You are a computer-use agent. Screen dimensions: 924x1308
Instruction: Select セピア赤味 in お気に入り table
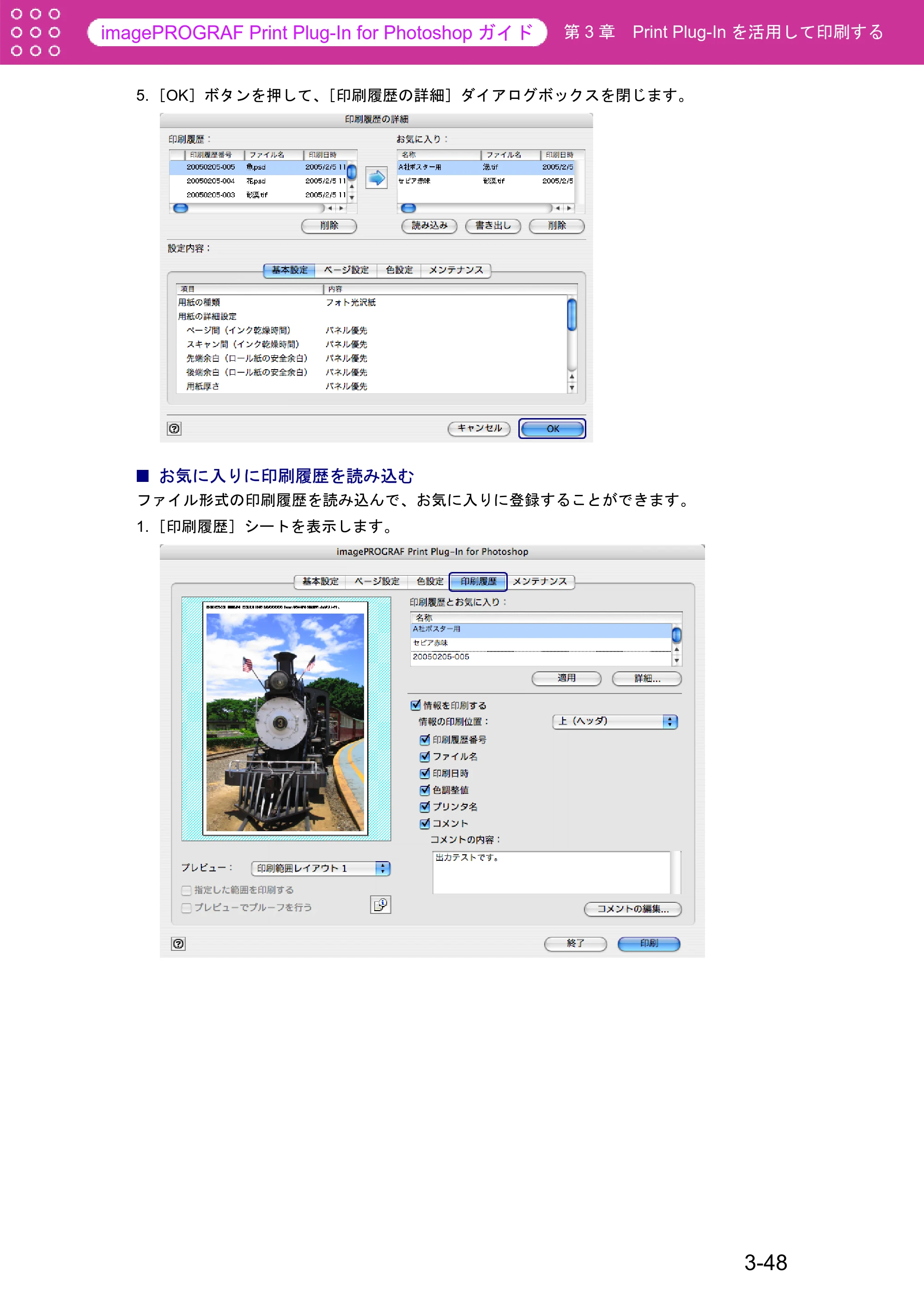[x=486, y=181]
